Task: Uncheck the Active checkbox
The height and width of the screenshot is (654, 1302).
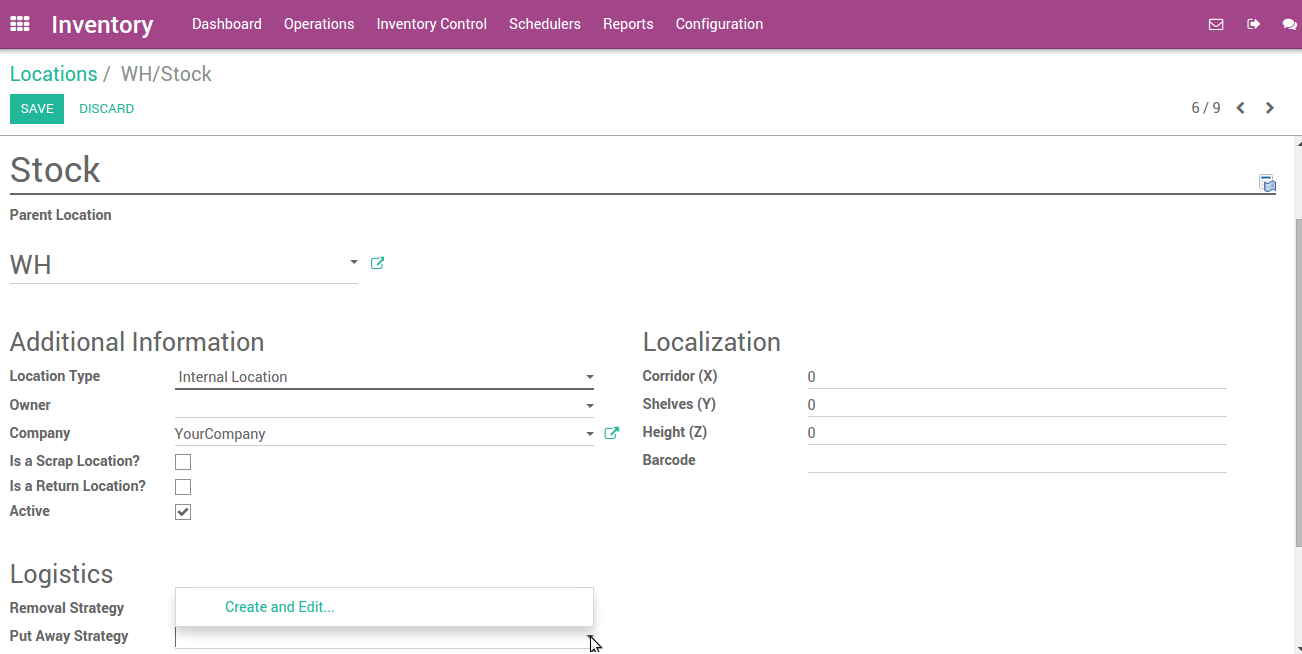Action: click(183, 511)
